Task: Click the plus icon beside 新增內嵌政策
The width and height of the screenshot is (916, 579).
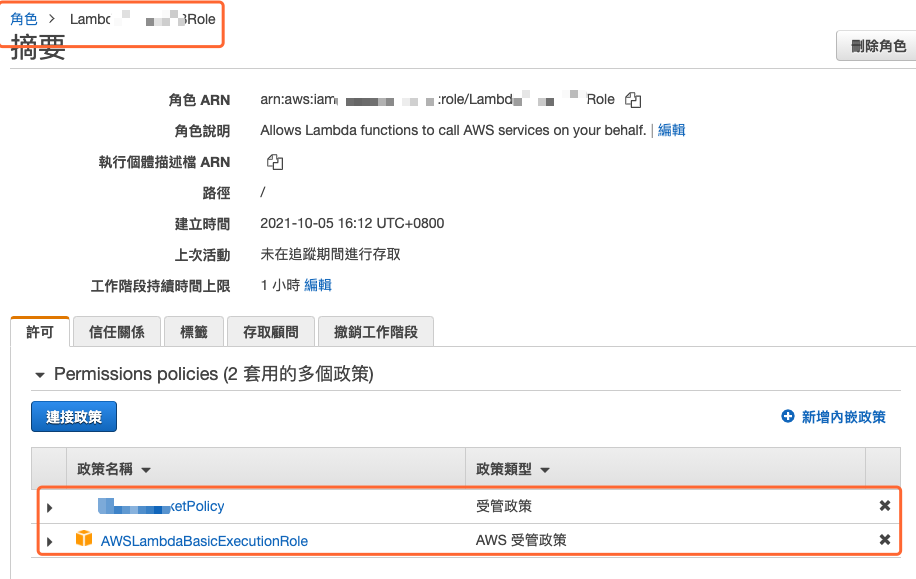Action: [x=787, y=416]
